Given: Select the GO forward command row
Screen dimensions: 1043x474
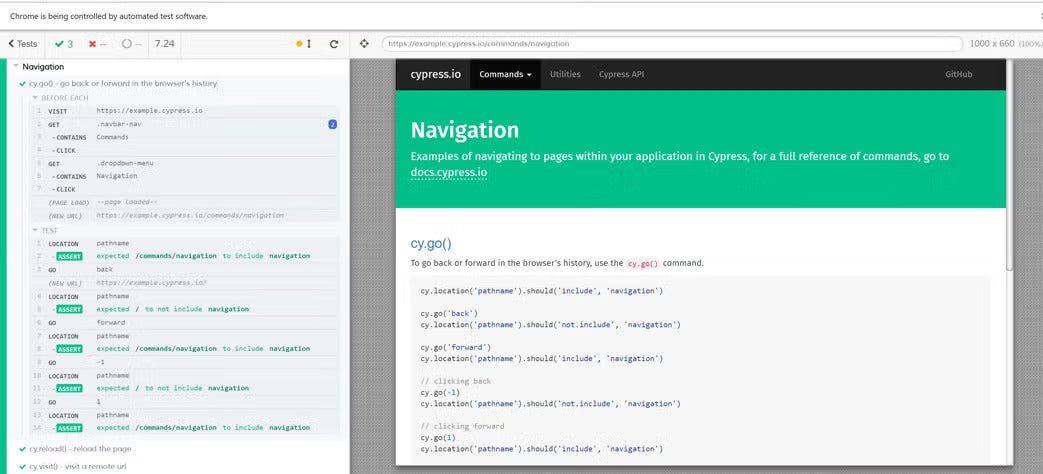Looking at the screenshot, I should point(185,322).
